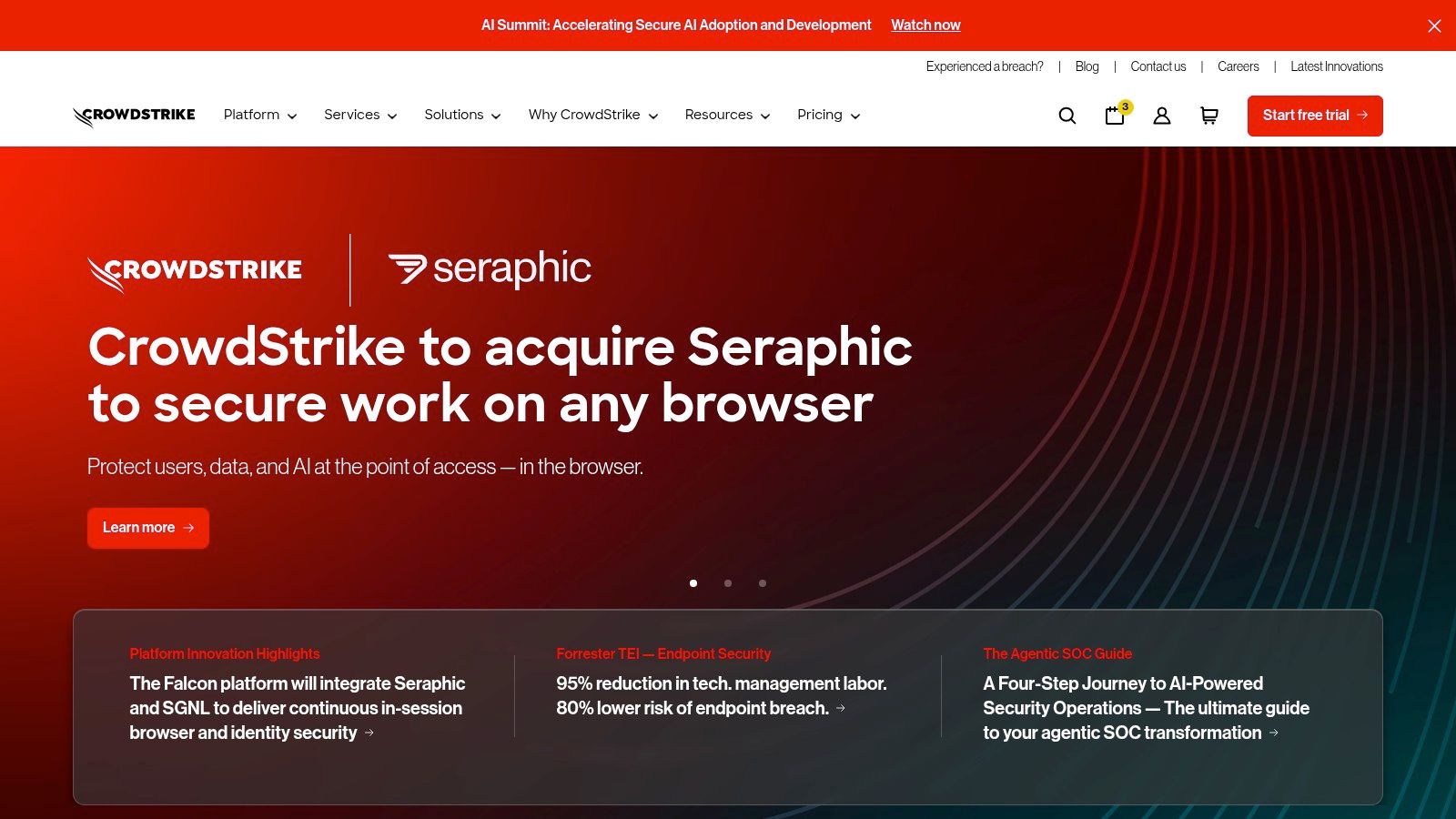Select the third carousel slide dot

click(763, 583)
